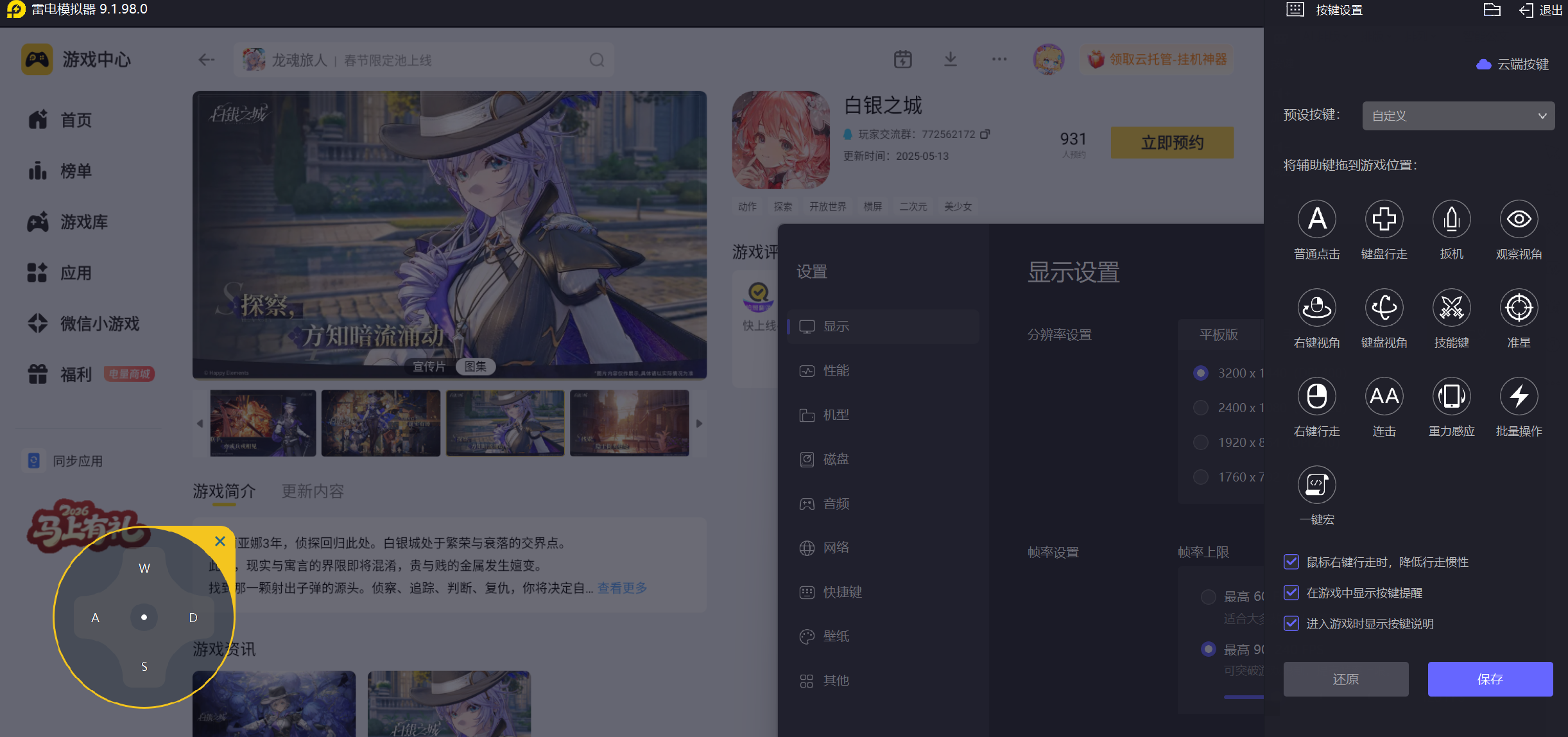The image size is (1568, 737).
Task: Open 榜单 in sidebar
Action: pyautogui.click(x=60, y=171)
